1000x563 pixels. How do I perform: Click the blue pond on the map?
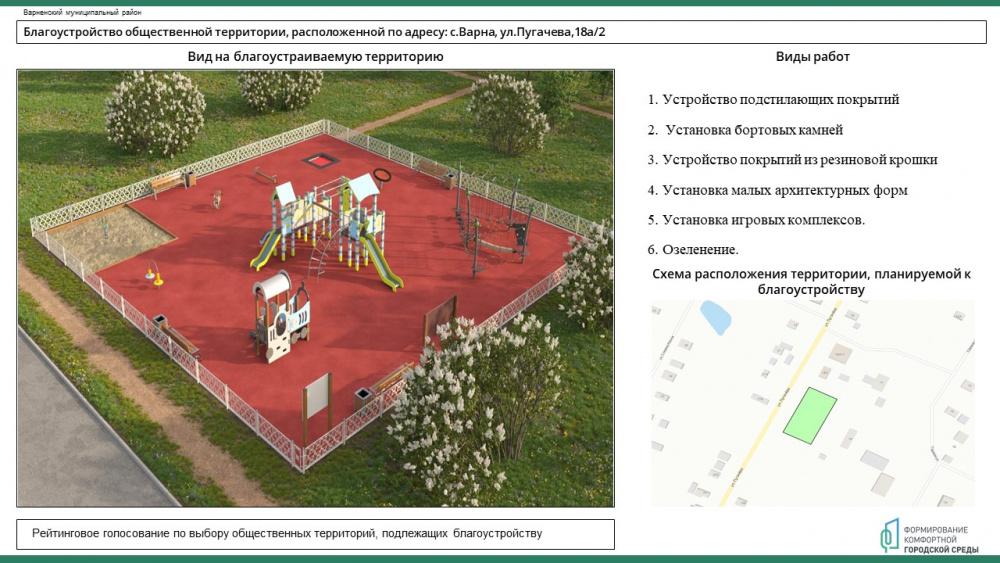[714, 318]
